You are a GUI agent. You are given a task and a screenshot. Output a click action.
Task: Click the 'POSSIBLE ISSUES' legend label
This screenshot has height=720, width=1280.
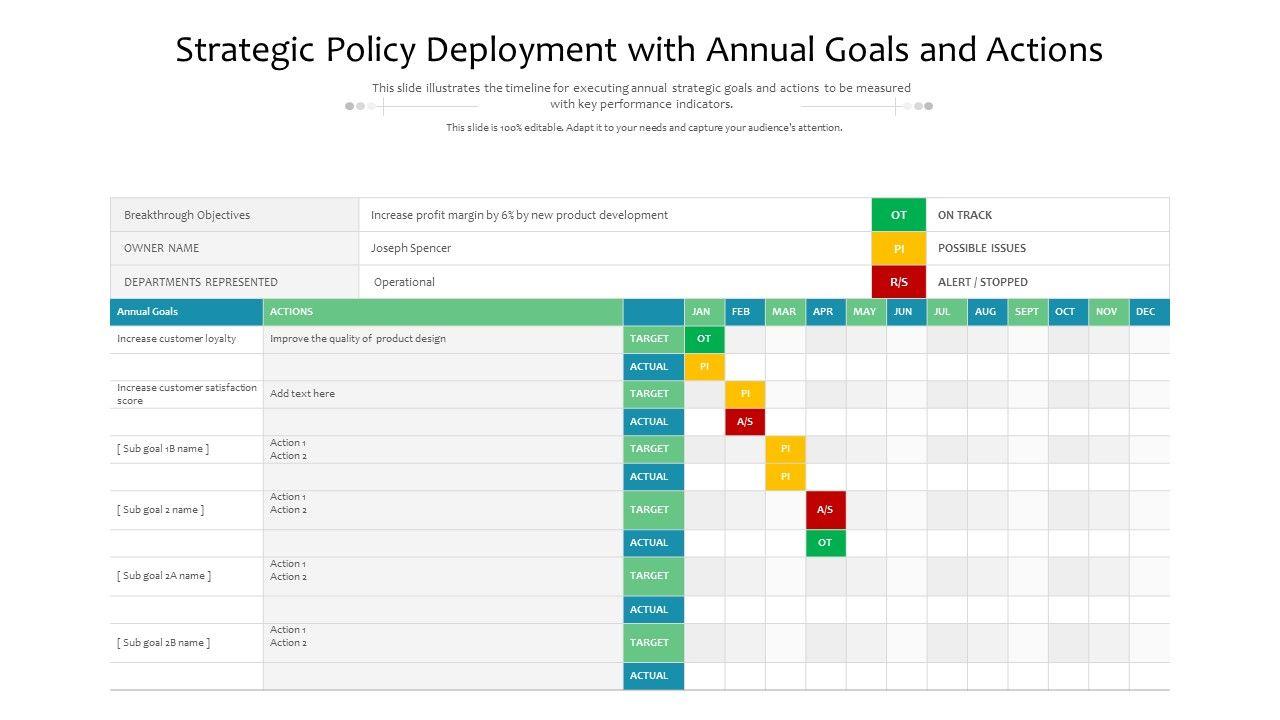click(982, 248)
